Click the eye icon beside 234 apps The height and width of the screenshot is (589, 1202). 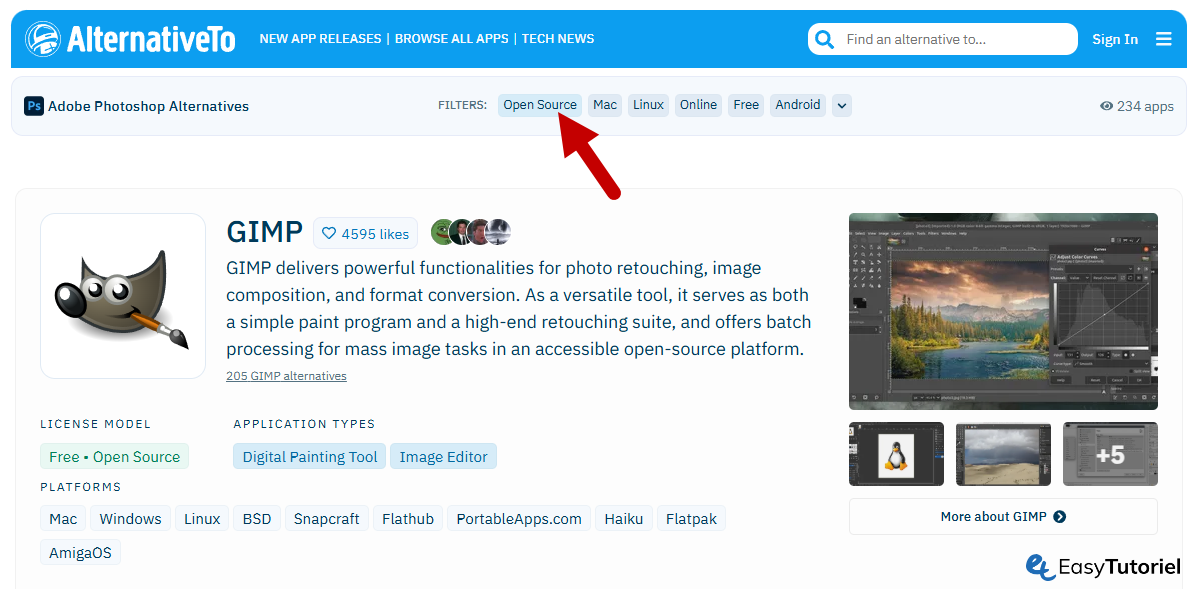[1106, 106]
